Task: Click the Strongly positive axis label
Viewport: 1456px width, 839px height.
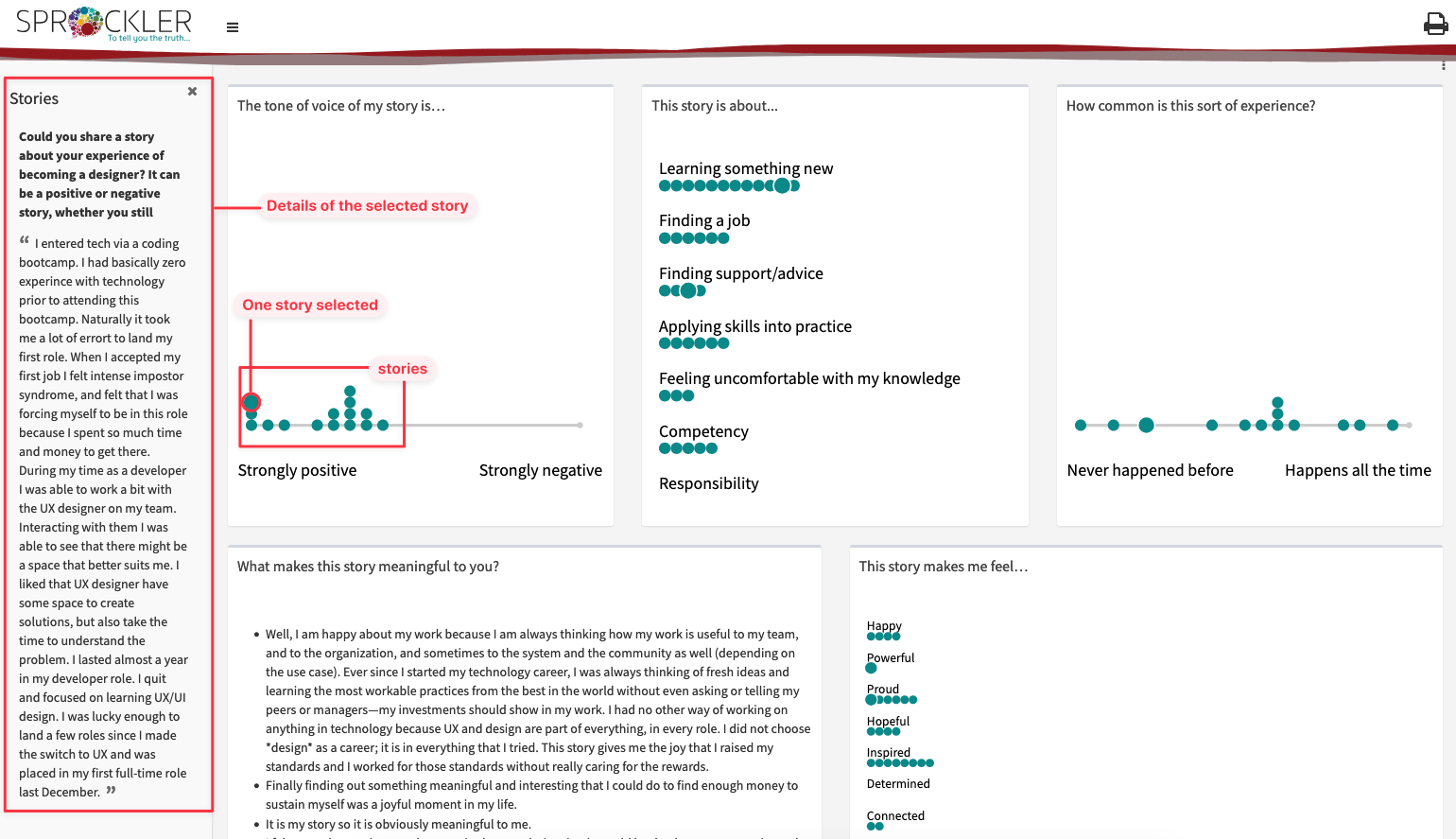Action: pyautogui.click(x=297, y=470)
